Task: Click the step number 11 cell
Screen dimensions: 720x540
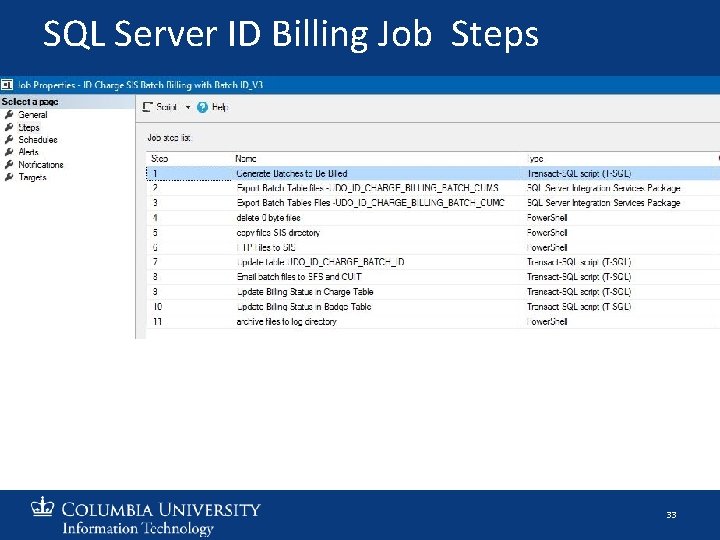Action: tap(158, 321)
